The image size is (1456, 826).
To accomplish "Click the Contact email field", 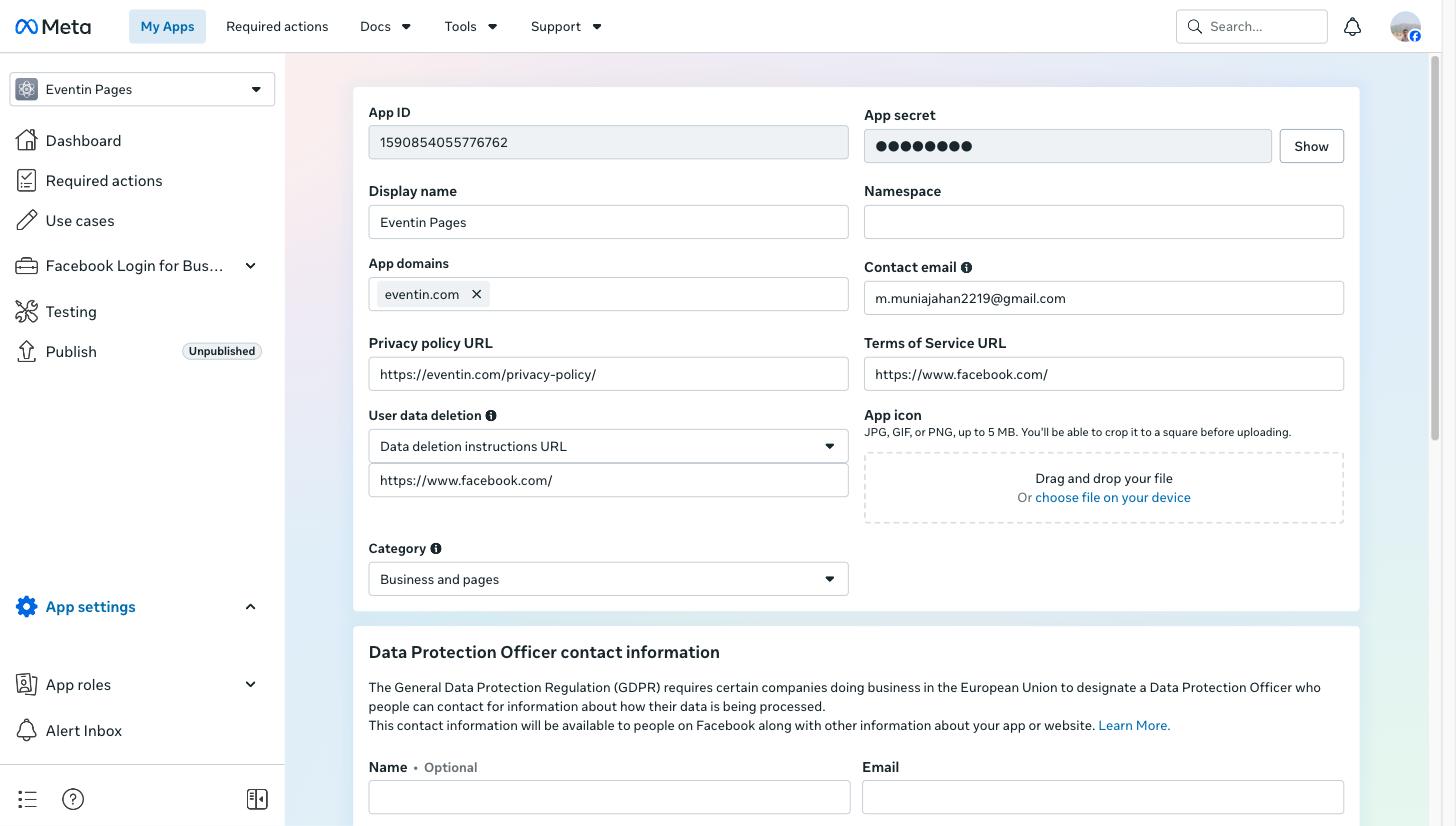I will pos(1104,298).
